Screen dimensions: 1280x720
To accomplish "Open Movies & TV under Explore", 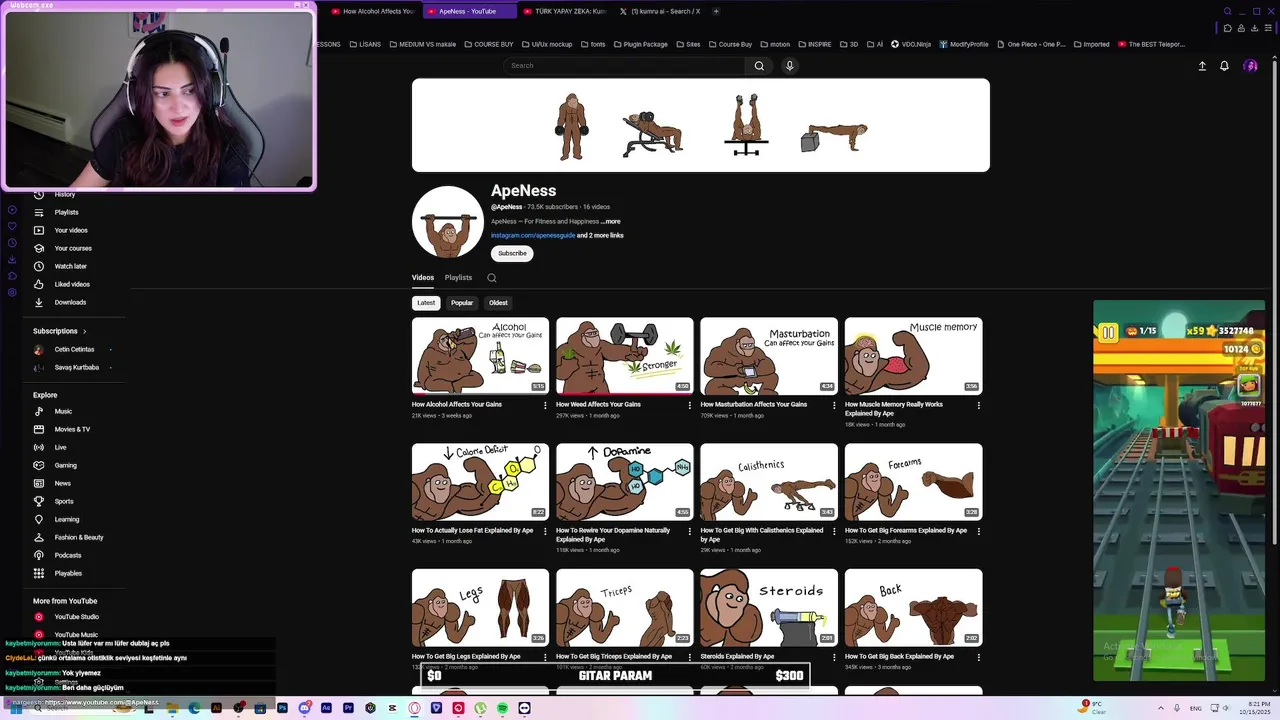I will (71, 429).
